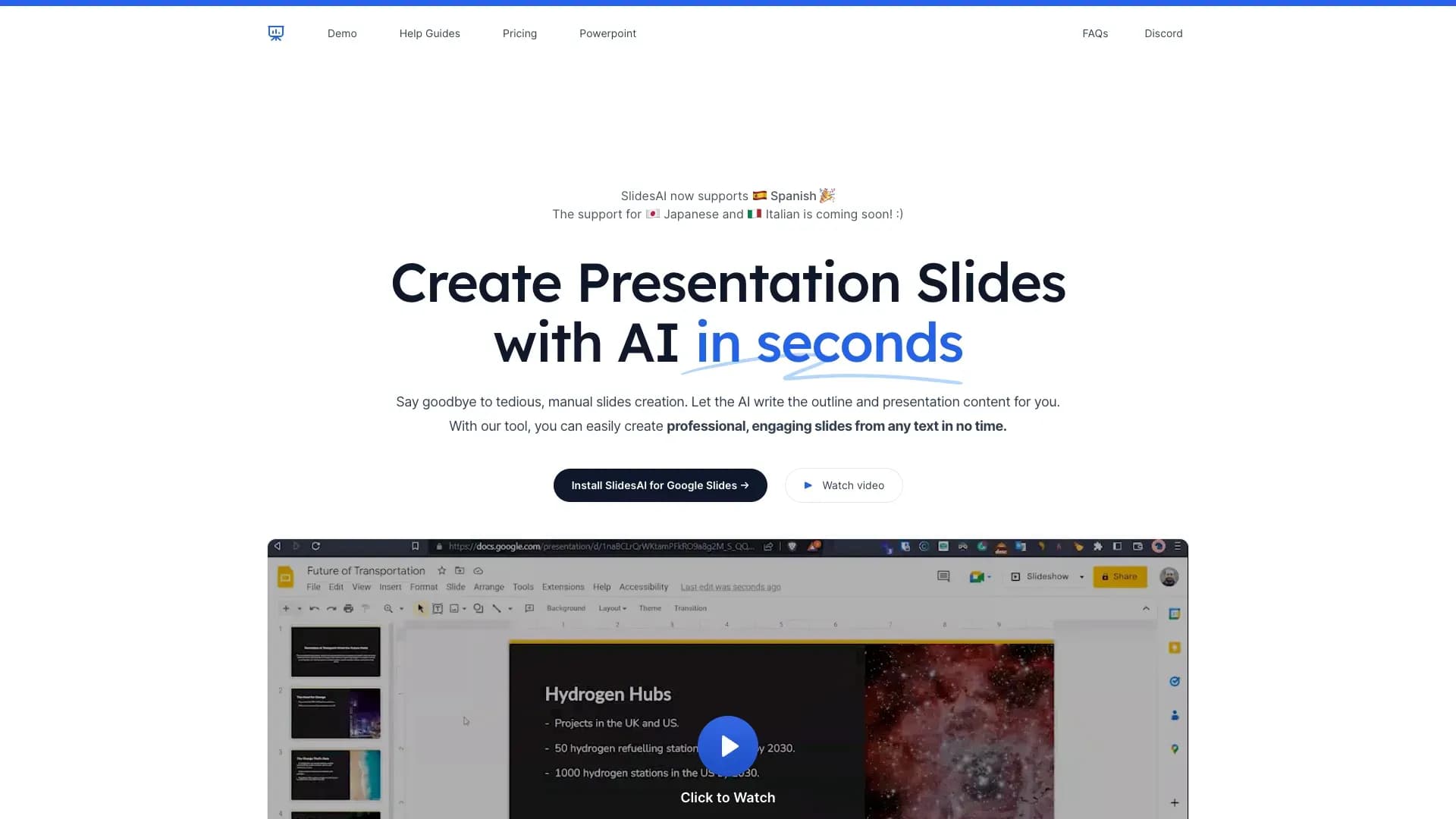
Task: Collapse the Slides toolbar with the up chevron
Action: coord(1146,608)
